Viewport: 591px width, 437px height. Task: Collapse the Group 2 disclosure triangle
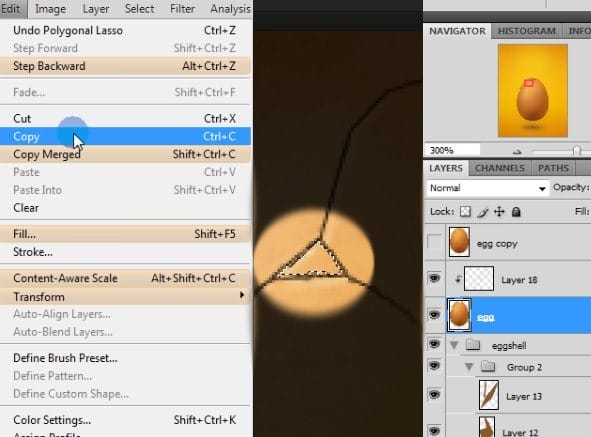[469, 366]
